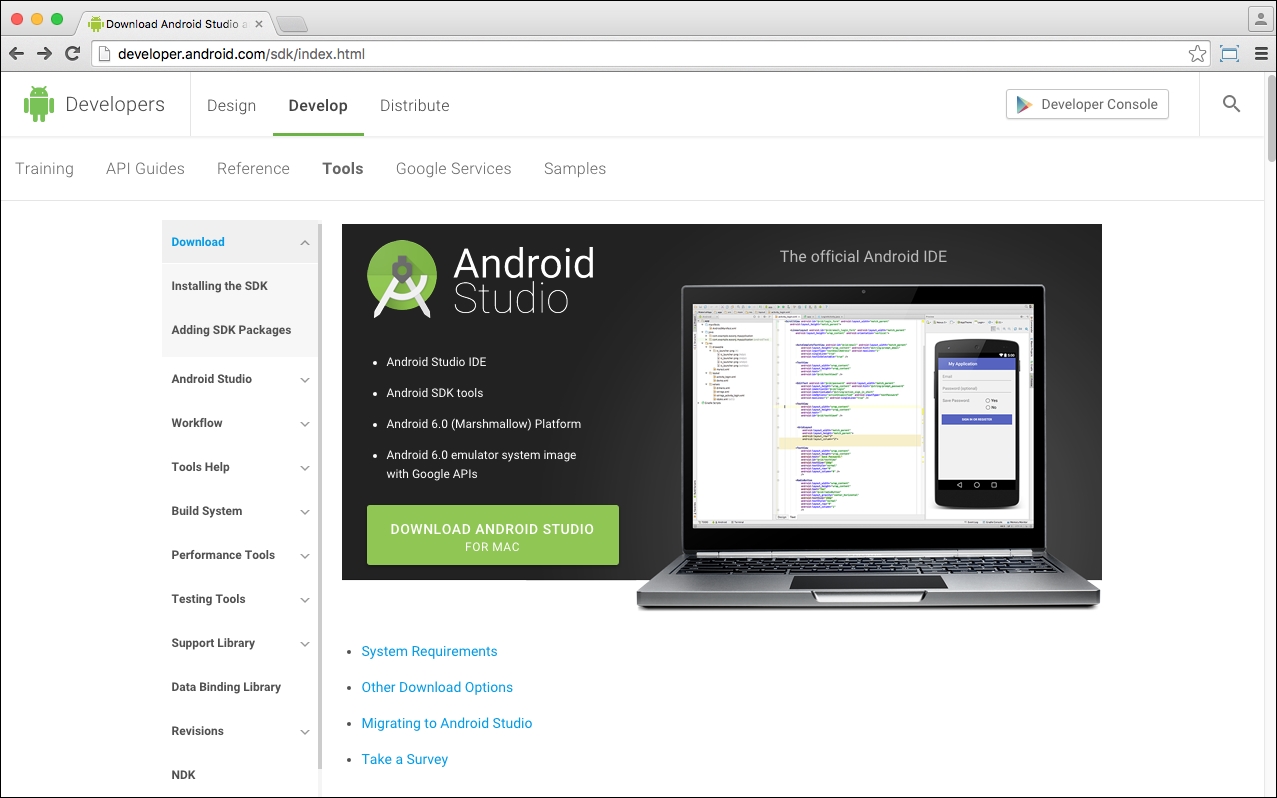Select Download in the sidebar
The height and width of the screenshot is (798, 1277).
pos(198,242)
